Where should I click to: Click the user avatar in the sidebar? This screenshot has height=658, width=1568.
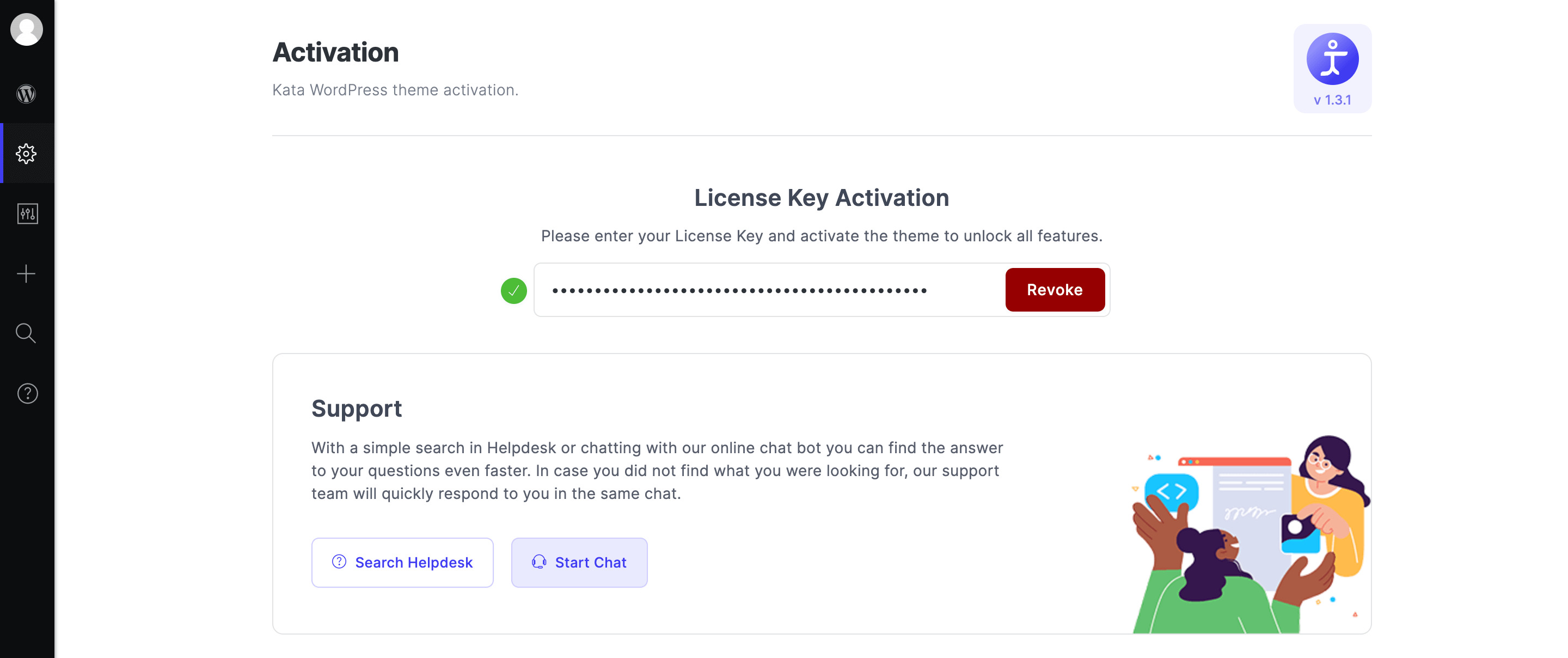click(27, 29)
